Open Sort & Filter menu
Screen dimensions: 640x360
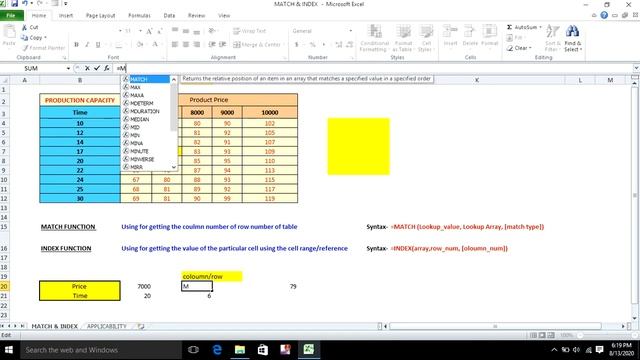click(x=552, y=38)
